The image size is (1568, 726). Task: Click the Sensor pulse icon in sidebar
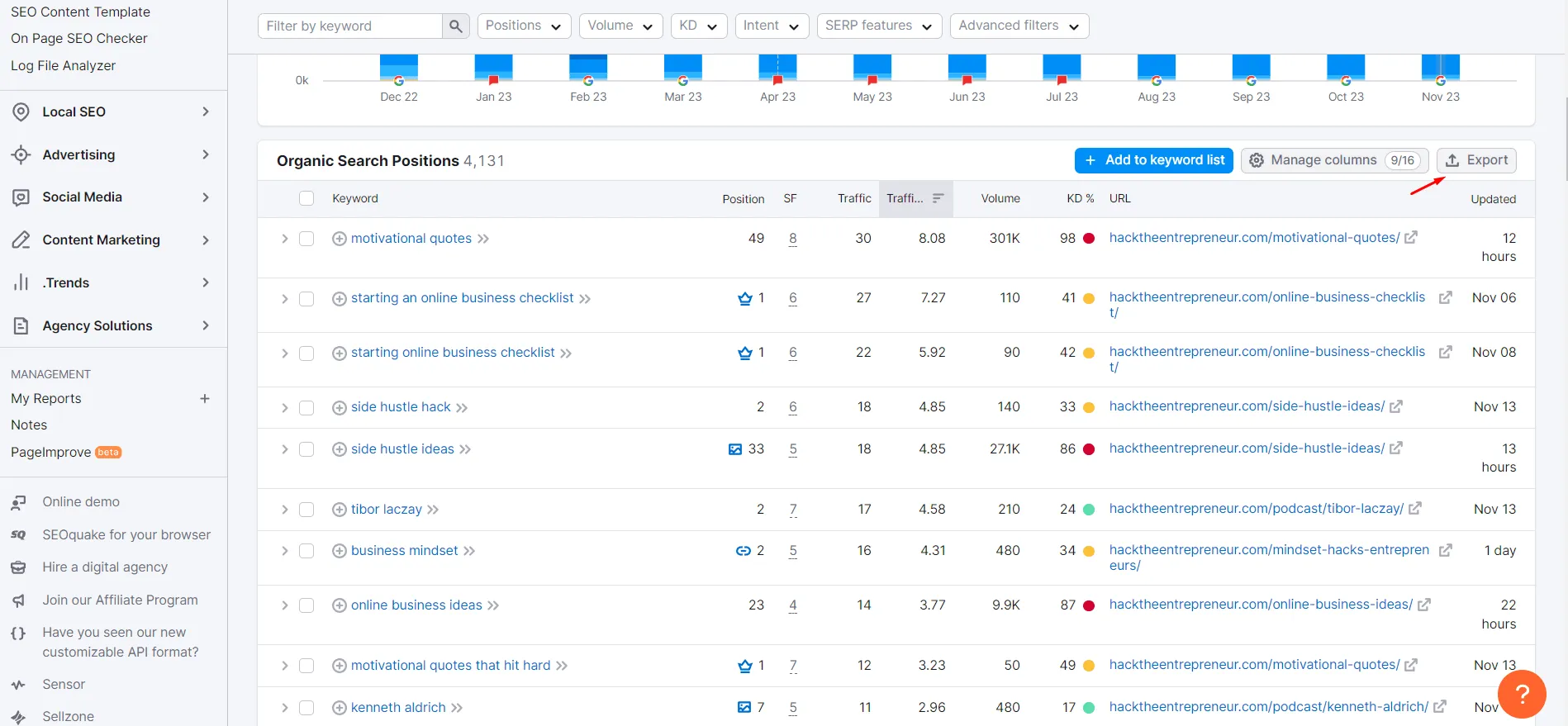[x=18, y=685]
